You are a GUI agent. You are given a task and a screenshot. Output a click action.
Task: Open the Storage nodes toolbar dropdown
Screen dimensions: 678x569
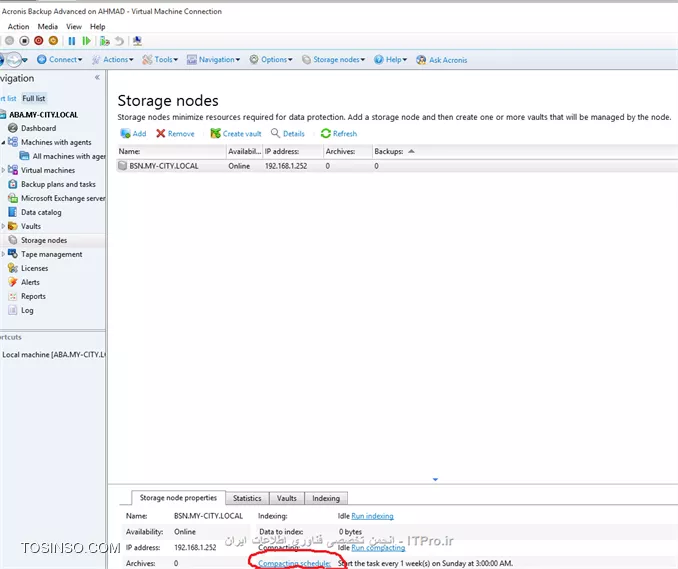tap(333, 60)
